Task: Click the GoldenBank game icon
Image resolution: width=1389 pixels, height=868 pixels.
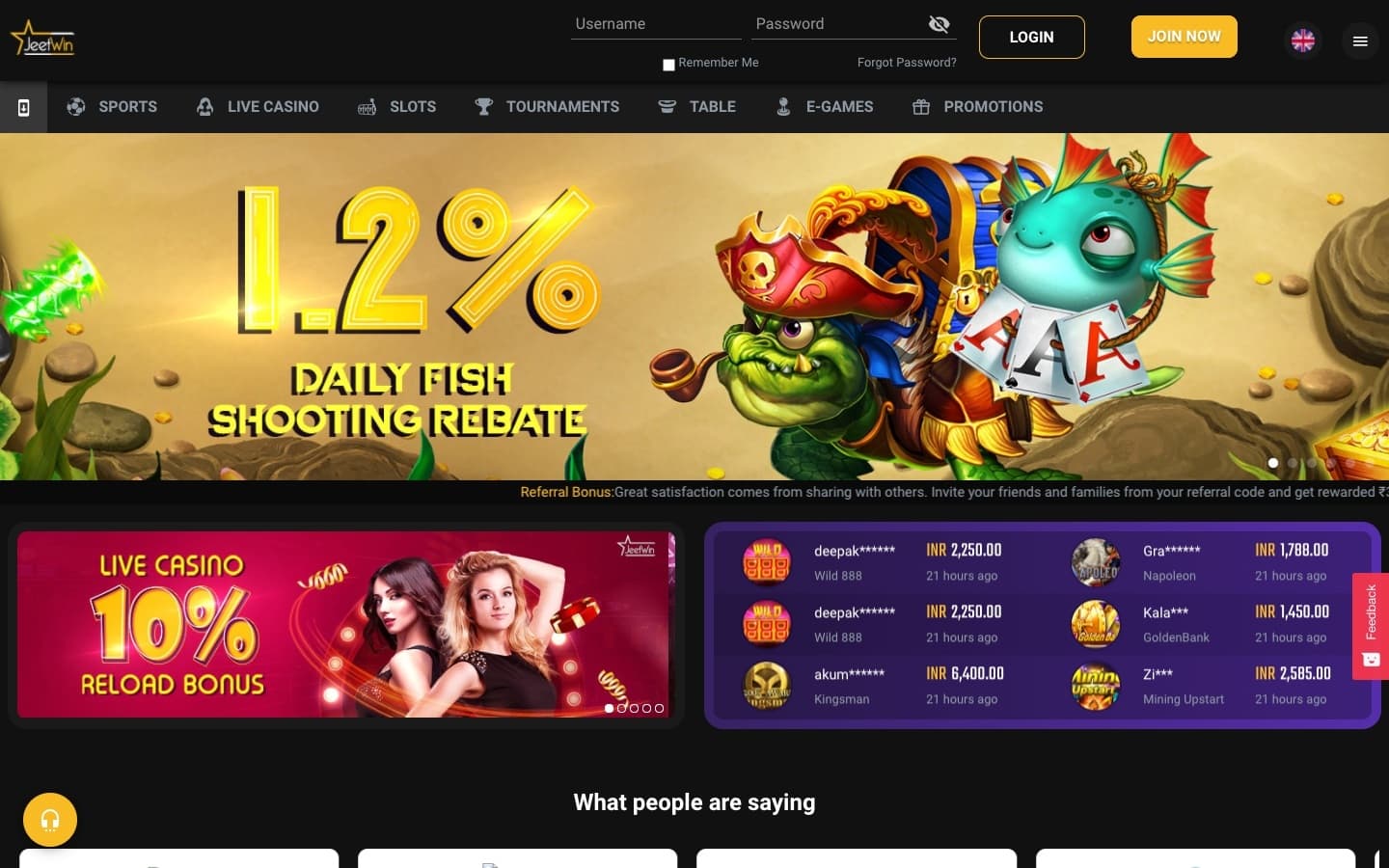Action: point(1096,624)
